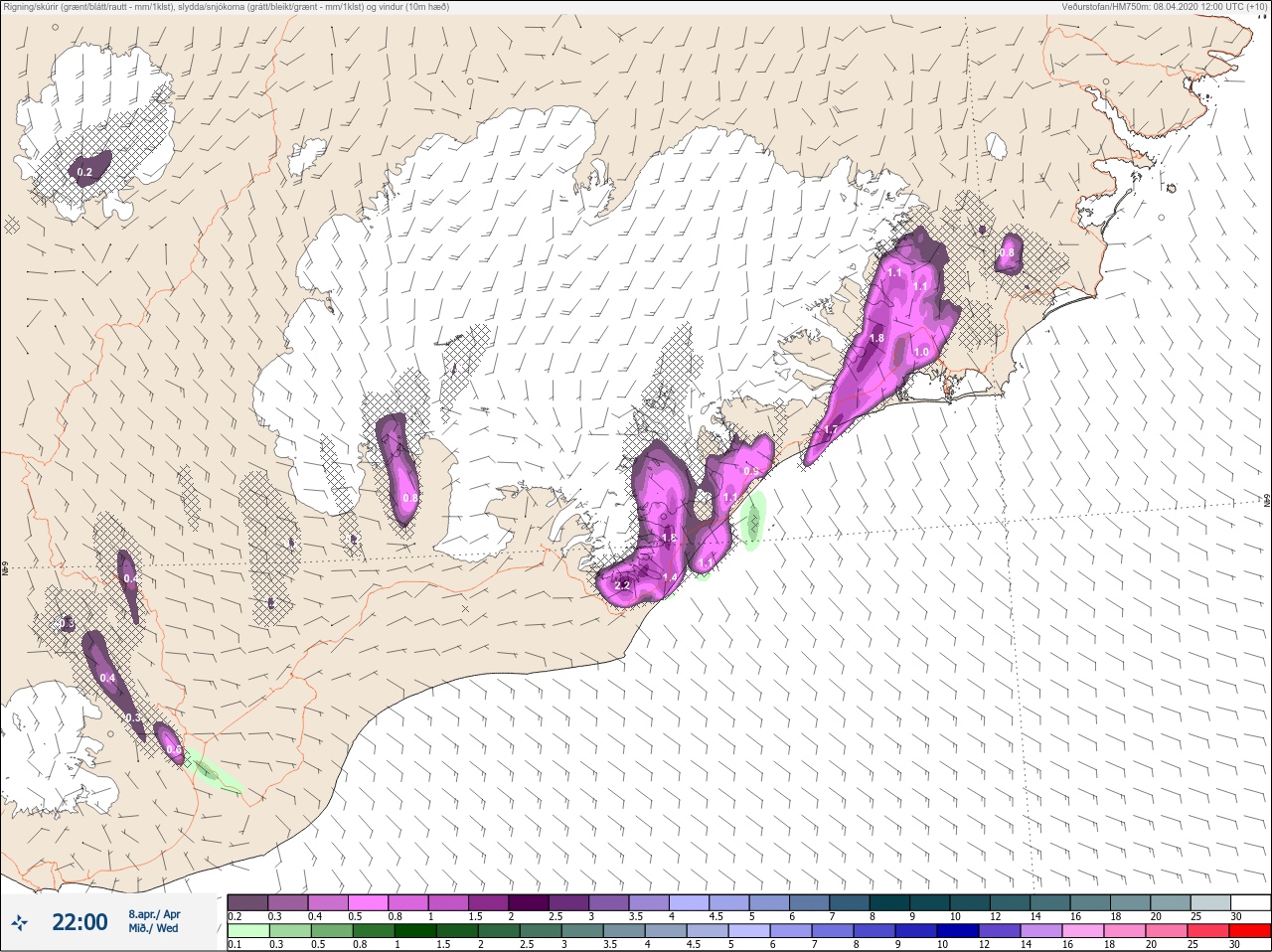Image resolution: width=1272 pixels, height=952 pixels.
Task: Select the upper legend swatch starting at 0.5
Action: pos(368,902)
